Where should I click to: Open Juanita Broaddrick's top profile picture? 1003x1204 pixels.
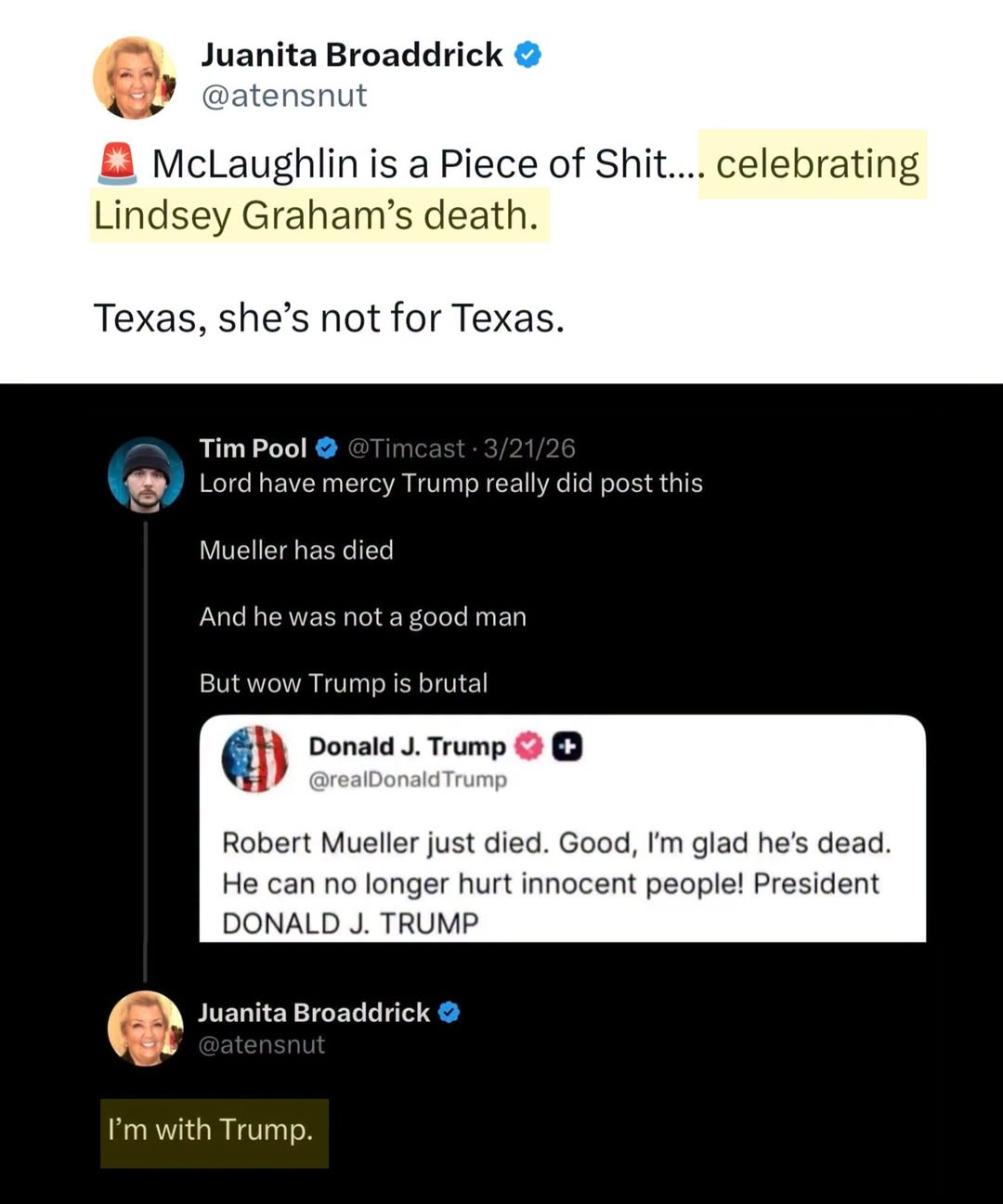point(136,78)
